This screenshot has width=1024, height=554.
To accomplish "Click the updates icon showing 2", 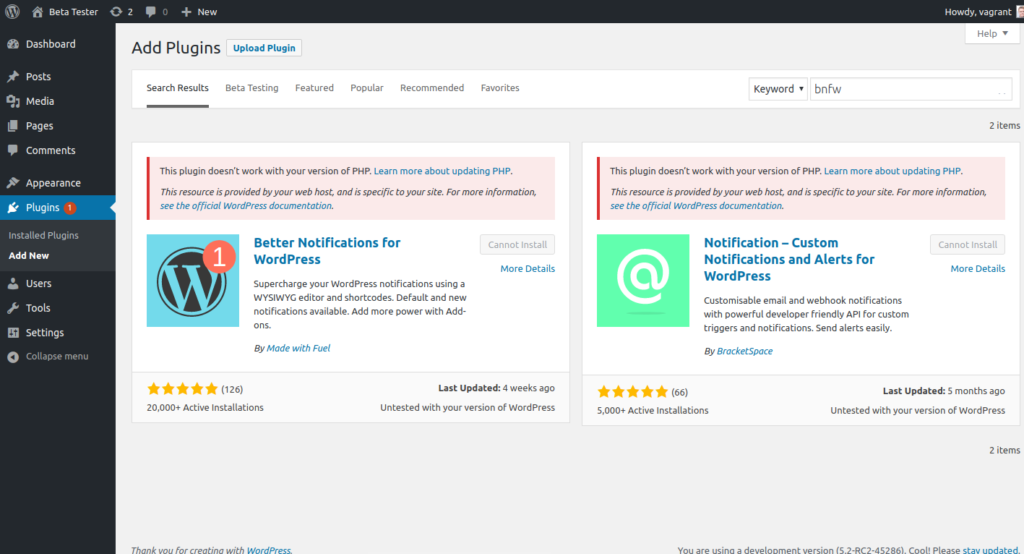I will 116,12.
